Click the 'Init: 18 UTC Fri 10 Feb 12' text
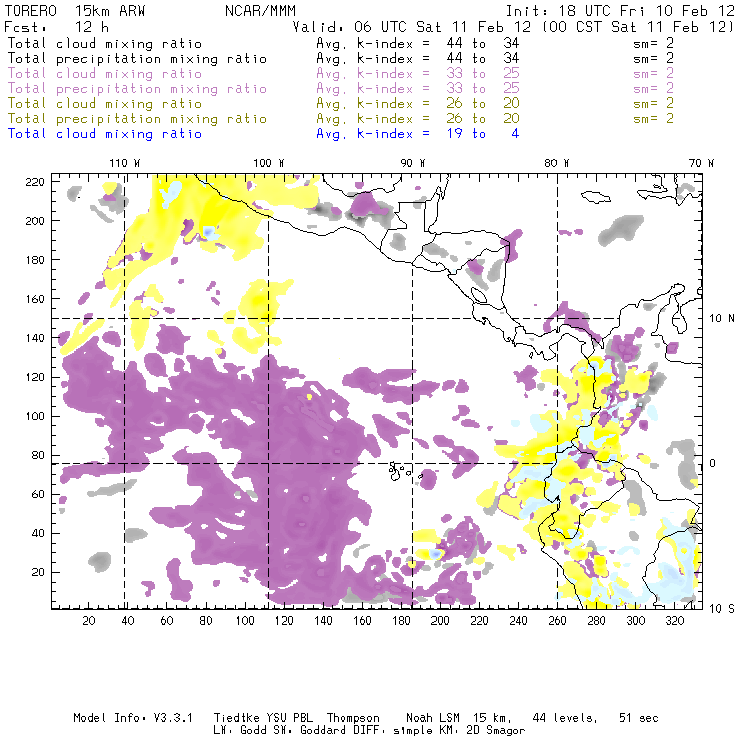740x740 pixels. pyautogui.click(x=620, y=11)
